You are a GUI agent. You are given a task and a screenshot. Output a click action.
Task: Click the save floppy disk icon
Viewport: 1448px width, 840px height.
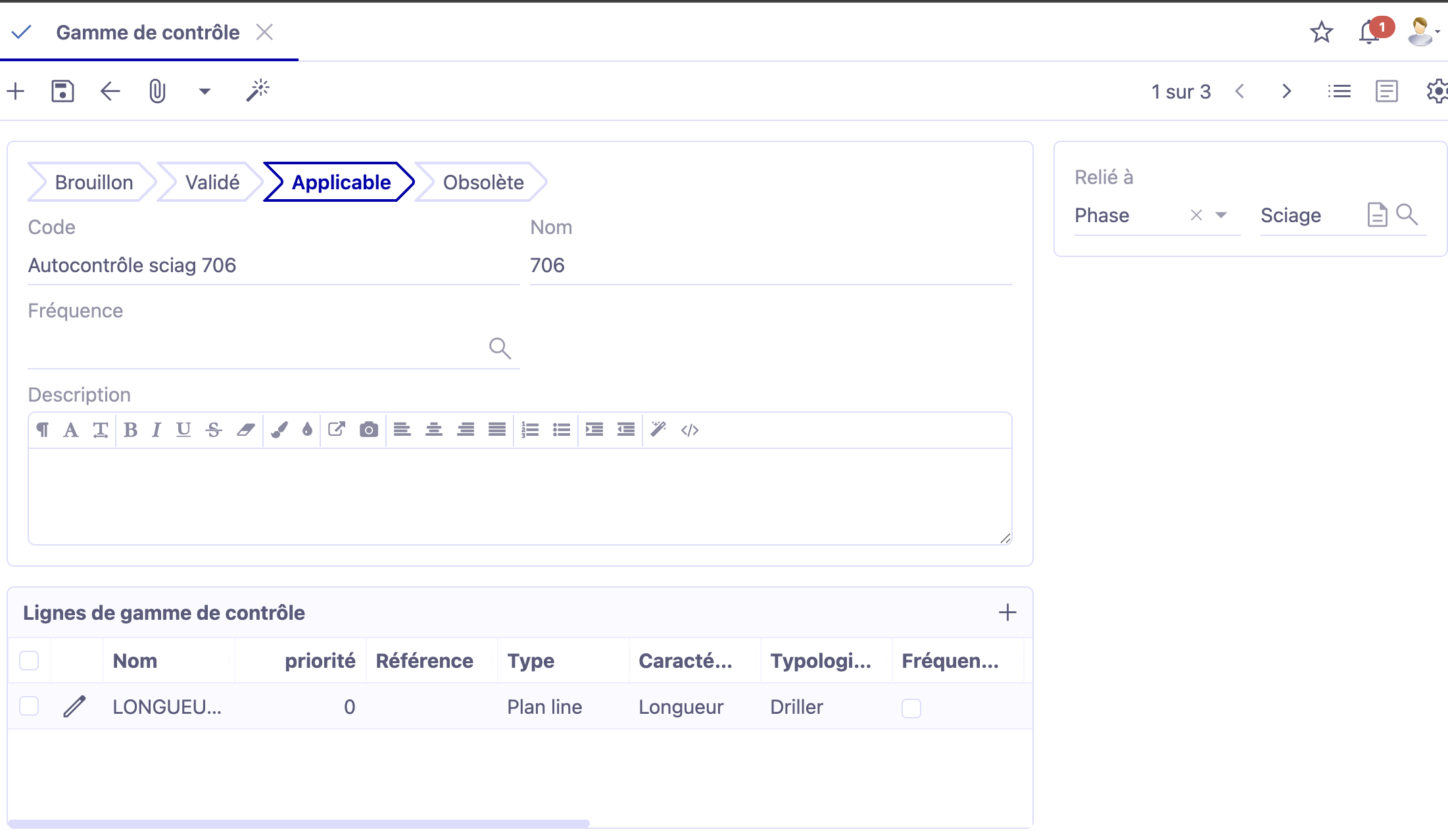pos(62,91)
